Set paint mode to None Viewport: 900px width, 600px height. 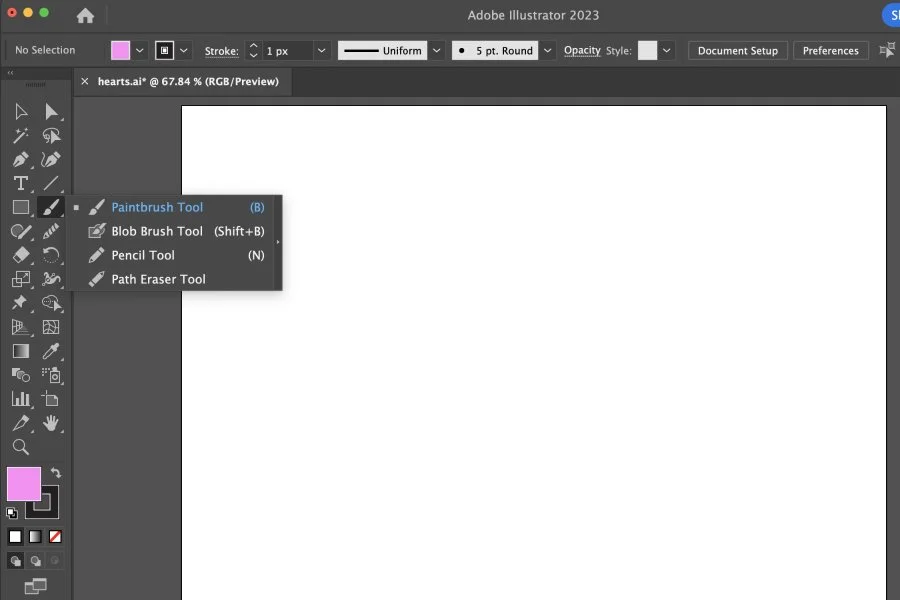pos(55,536)
